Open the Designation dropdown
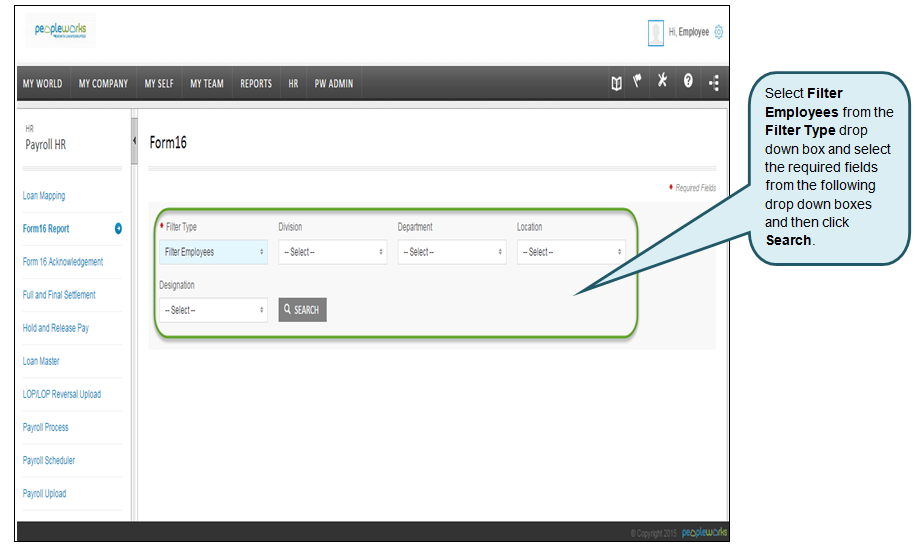The image size is (915, 550). point(213,310)
